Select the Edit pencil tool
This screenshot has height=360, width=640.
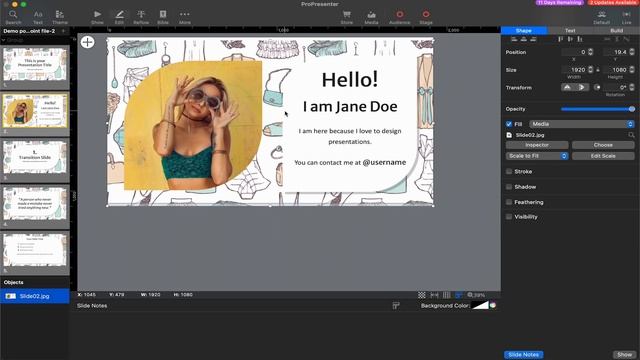[119, 17]
